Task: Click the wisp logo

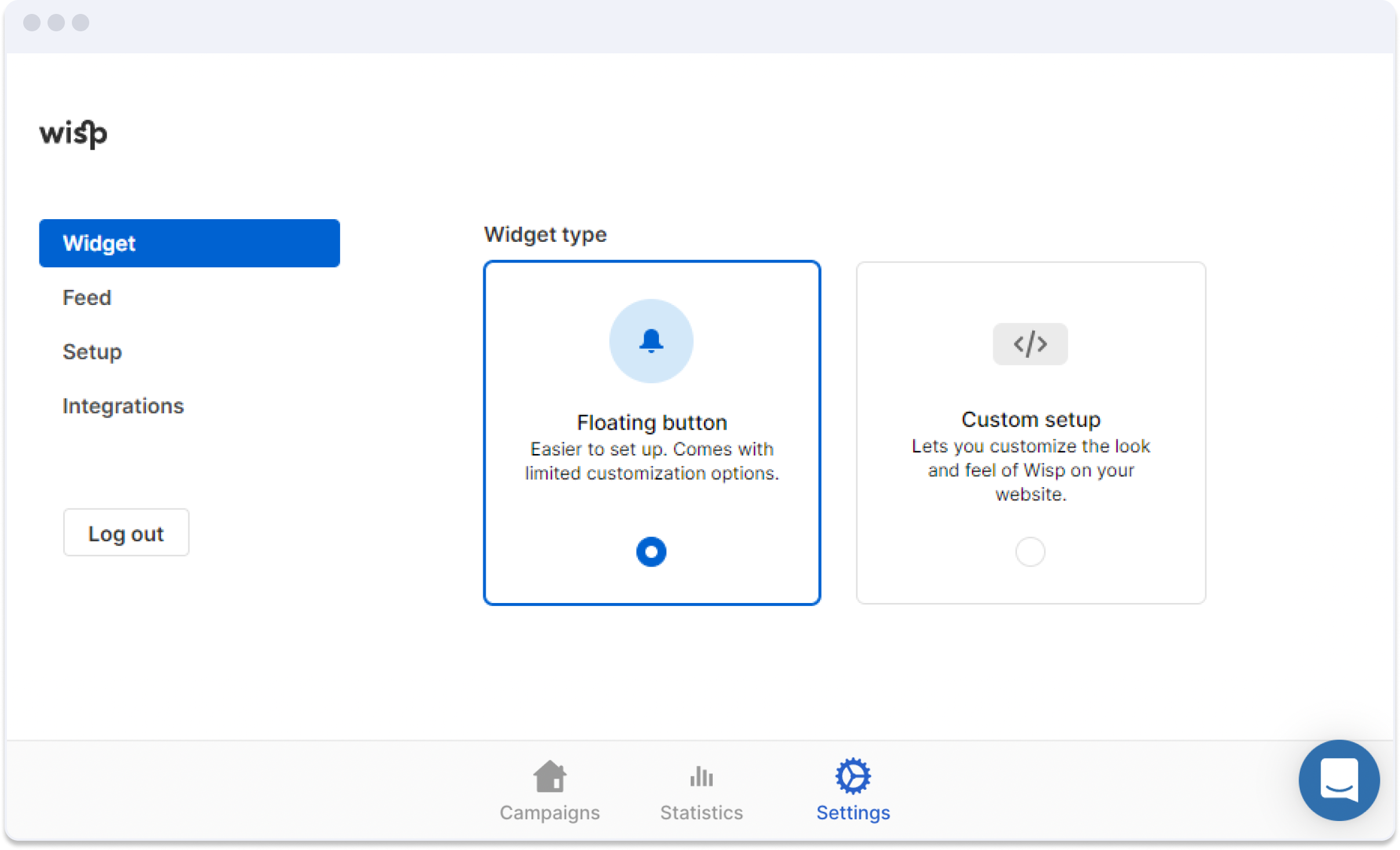Action: tap(74, 134)
